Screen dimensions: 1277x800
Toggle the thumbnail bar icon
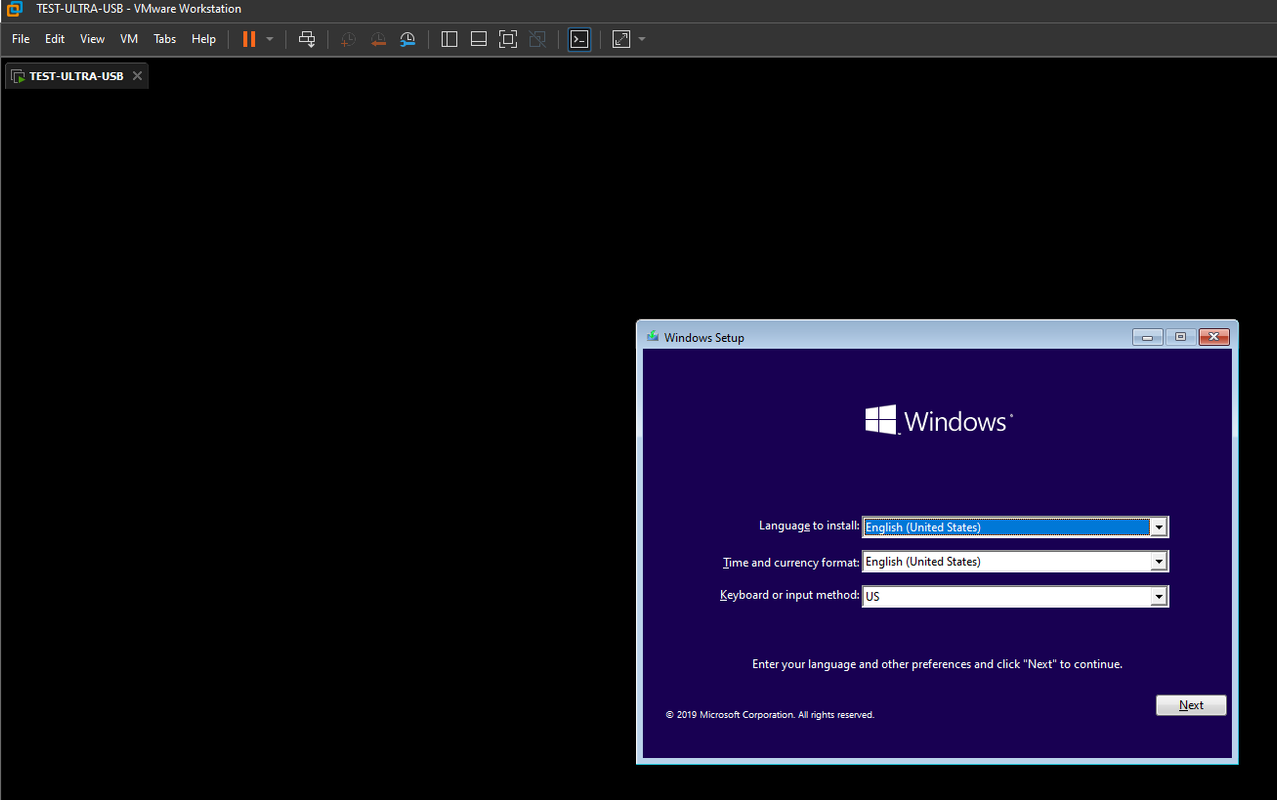point(479,39)
